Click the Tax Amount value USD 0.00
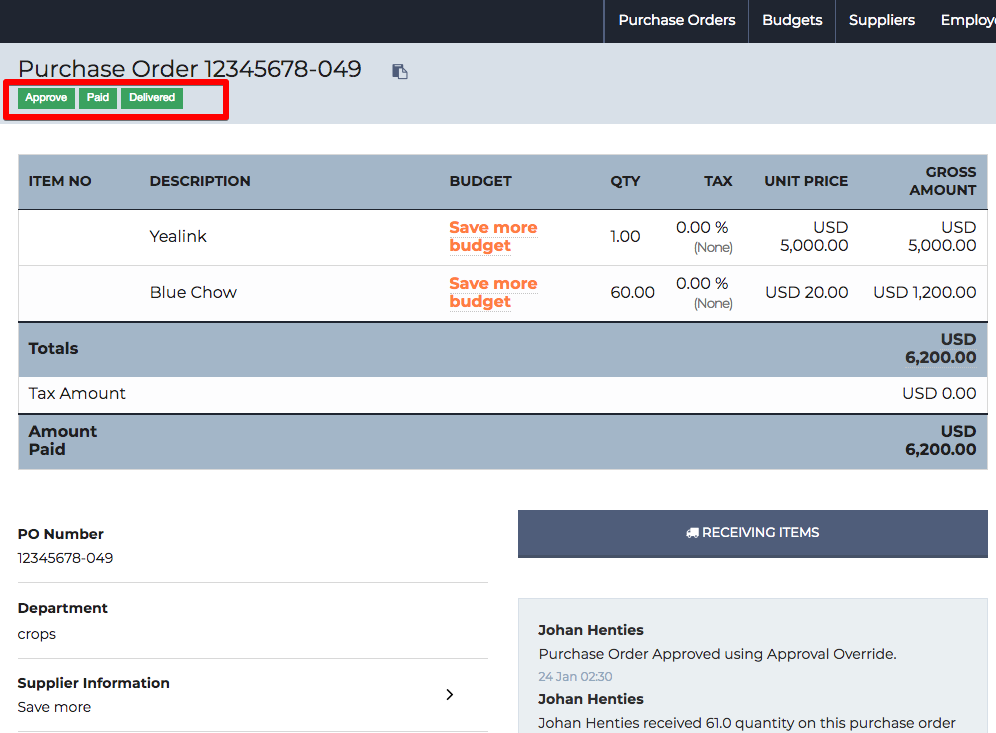Viewport: 996px width, 733px height. (x=939, y=393)
